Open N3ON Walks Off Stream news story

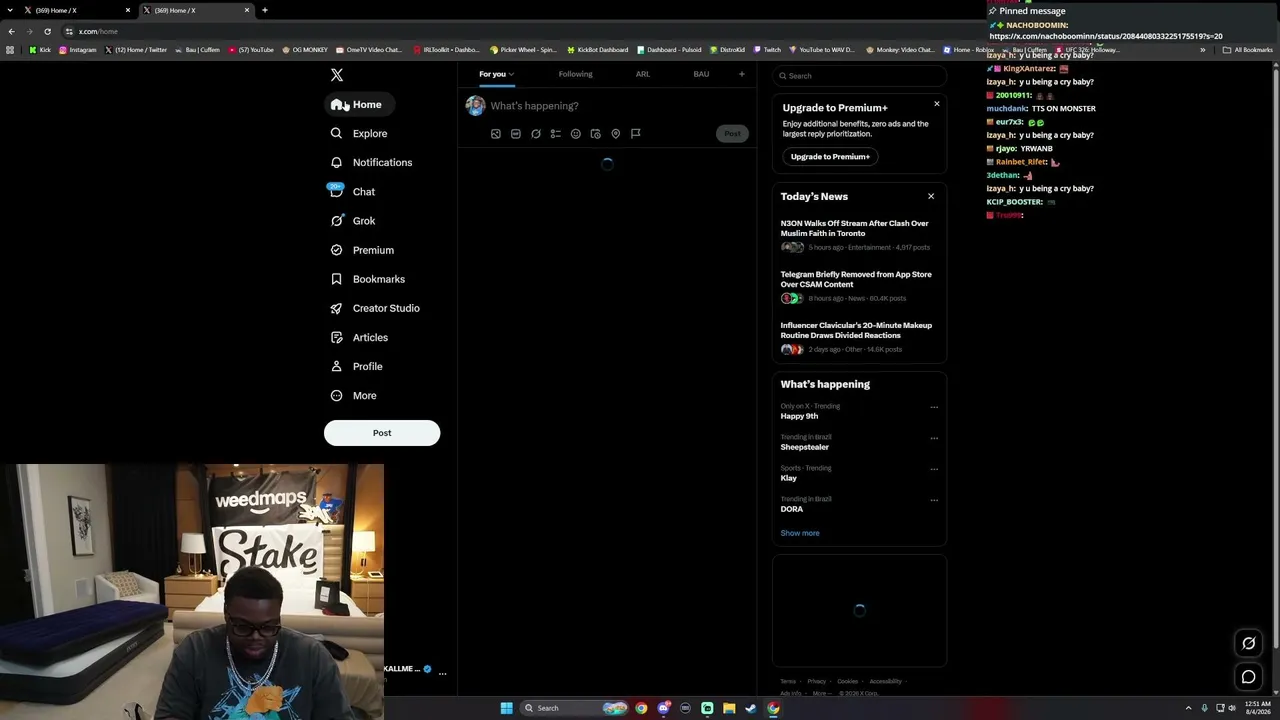click(857, 235)
